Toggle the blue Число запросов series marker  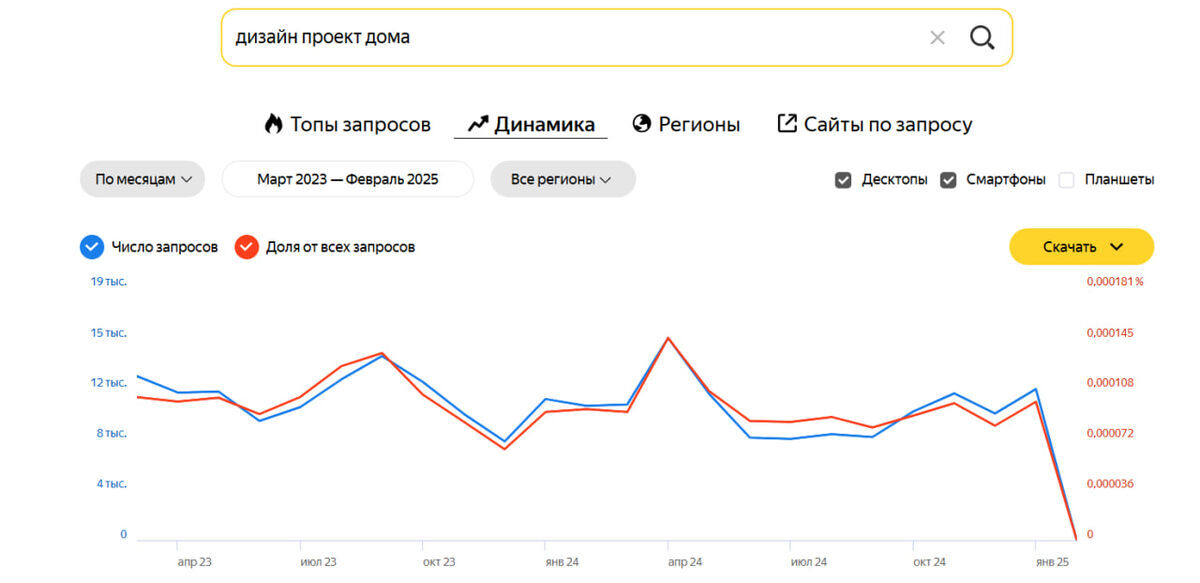(92, 247)
